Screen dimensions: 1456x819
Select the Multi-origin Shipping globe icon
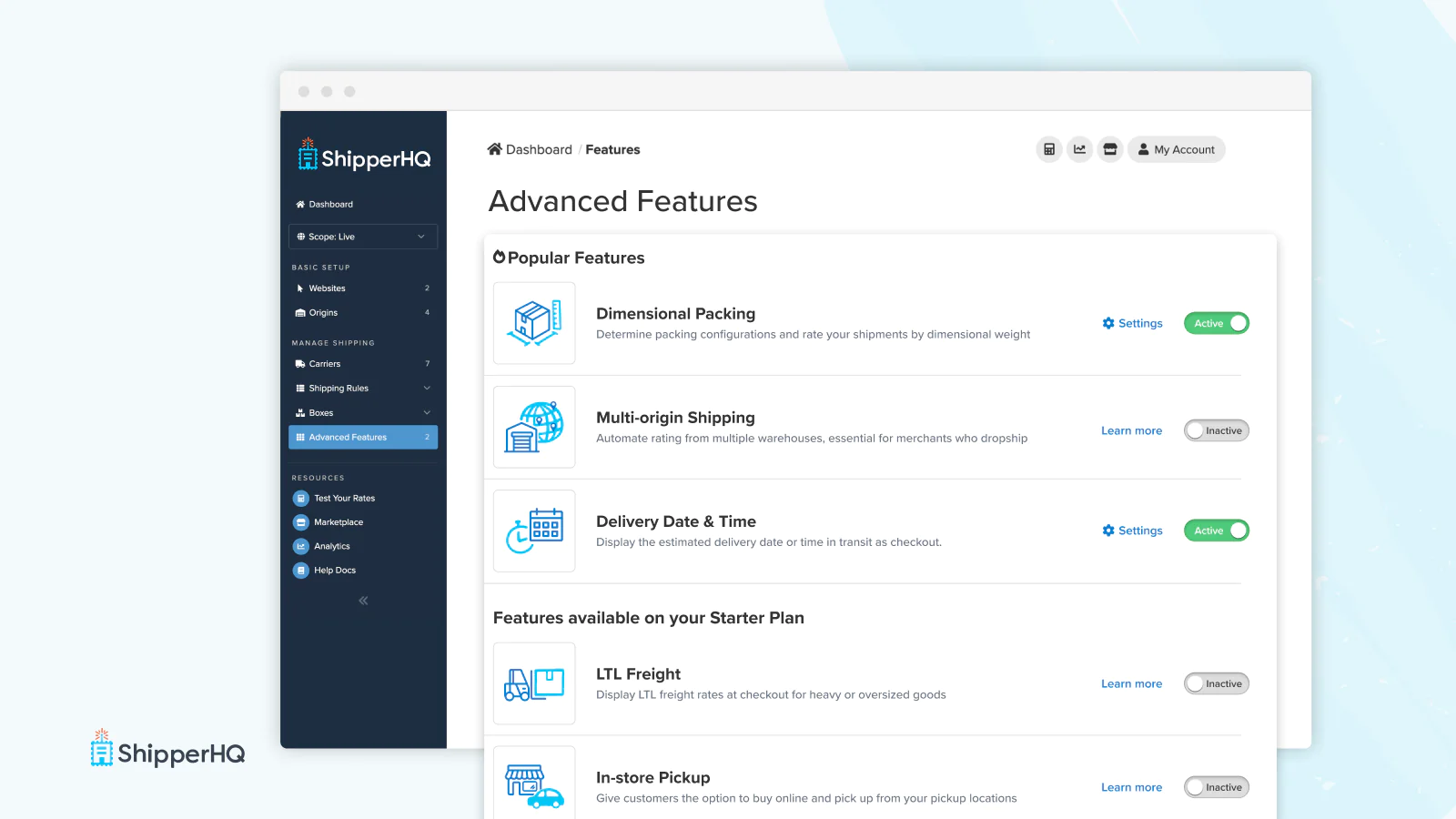pos(534,427)
